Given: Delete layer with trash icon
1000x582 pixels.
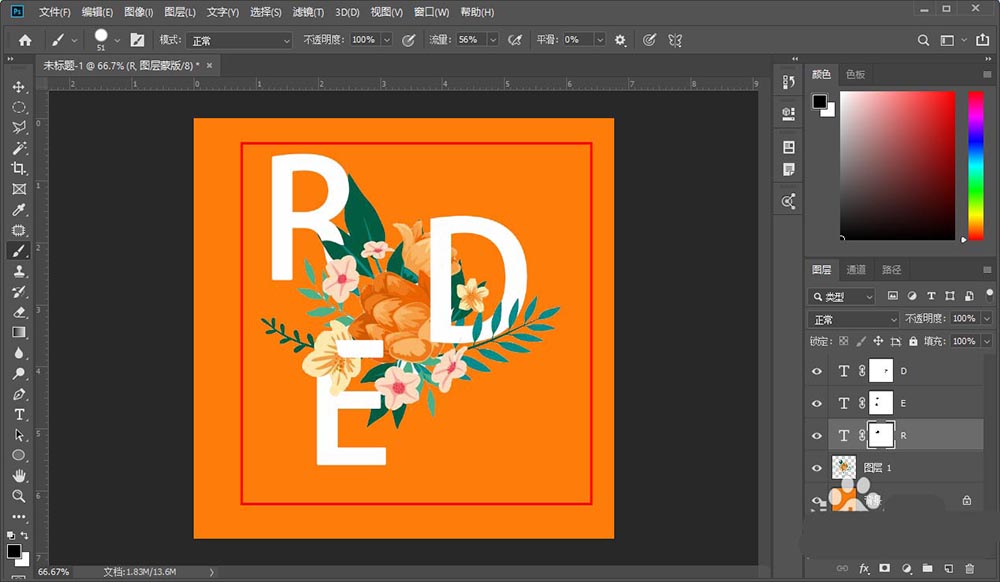Looking at the screenshot, I should [969, 568].
